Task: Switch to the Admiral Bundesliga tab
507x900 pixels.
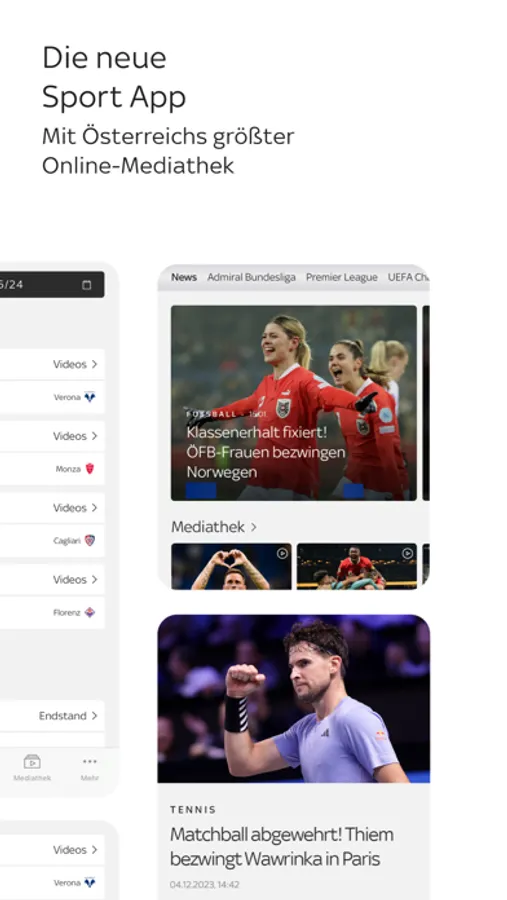Action: click(251, 277)
